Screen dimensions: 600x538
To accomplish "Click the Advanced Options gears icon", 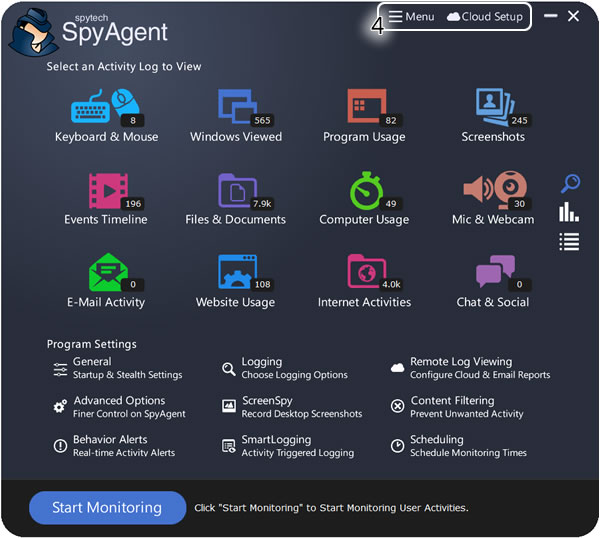I will 60,406.
